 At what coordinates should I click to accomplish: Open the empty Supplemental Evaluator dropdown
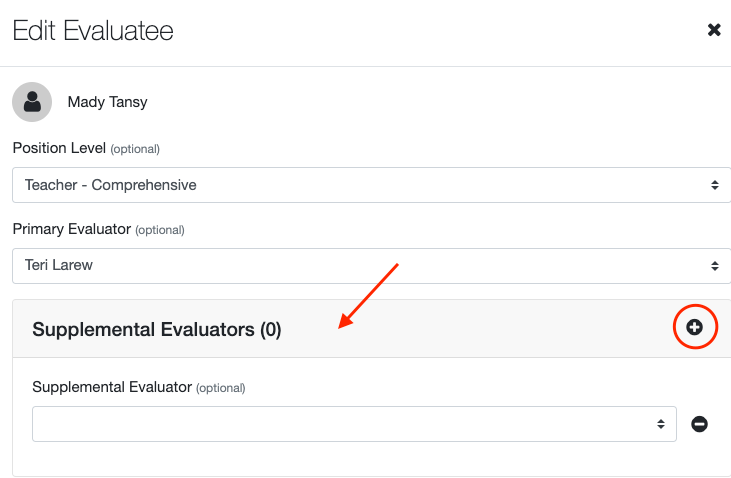click(340, 424)
